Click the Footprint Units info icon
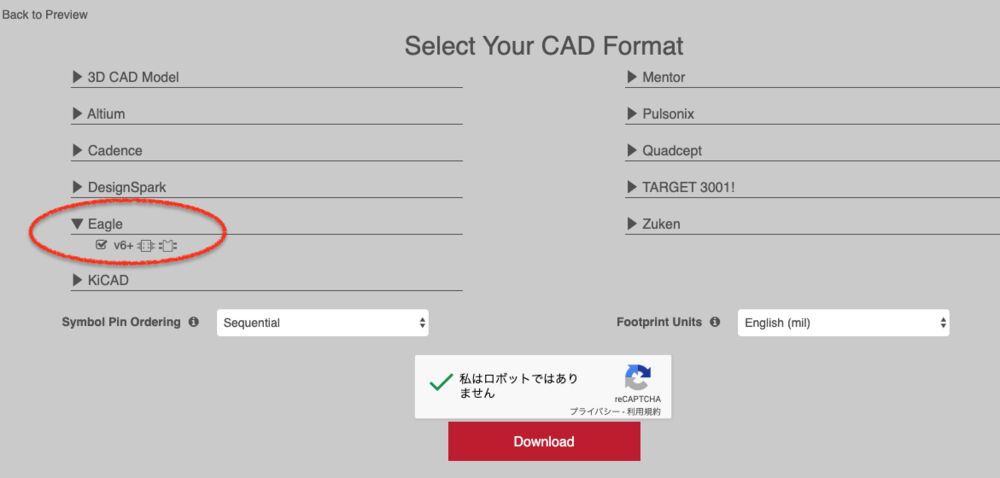This screenshot has width=1000, height=478. [715, 322]
